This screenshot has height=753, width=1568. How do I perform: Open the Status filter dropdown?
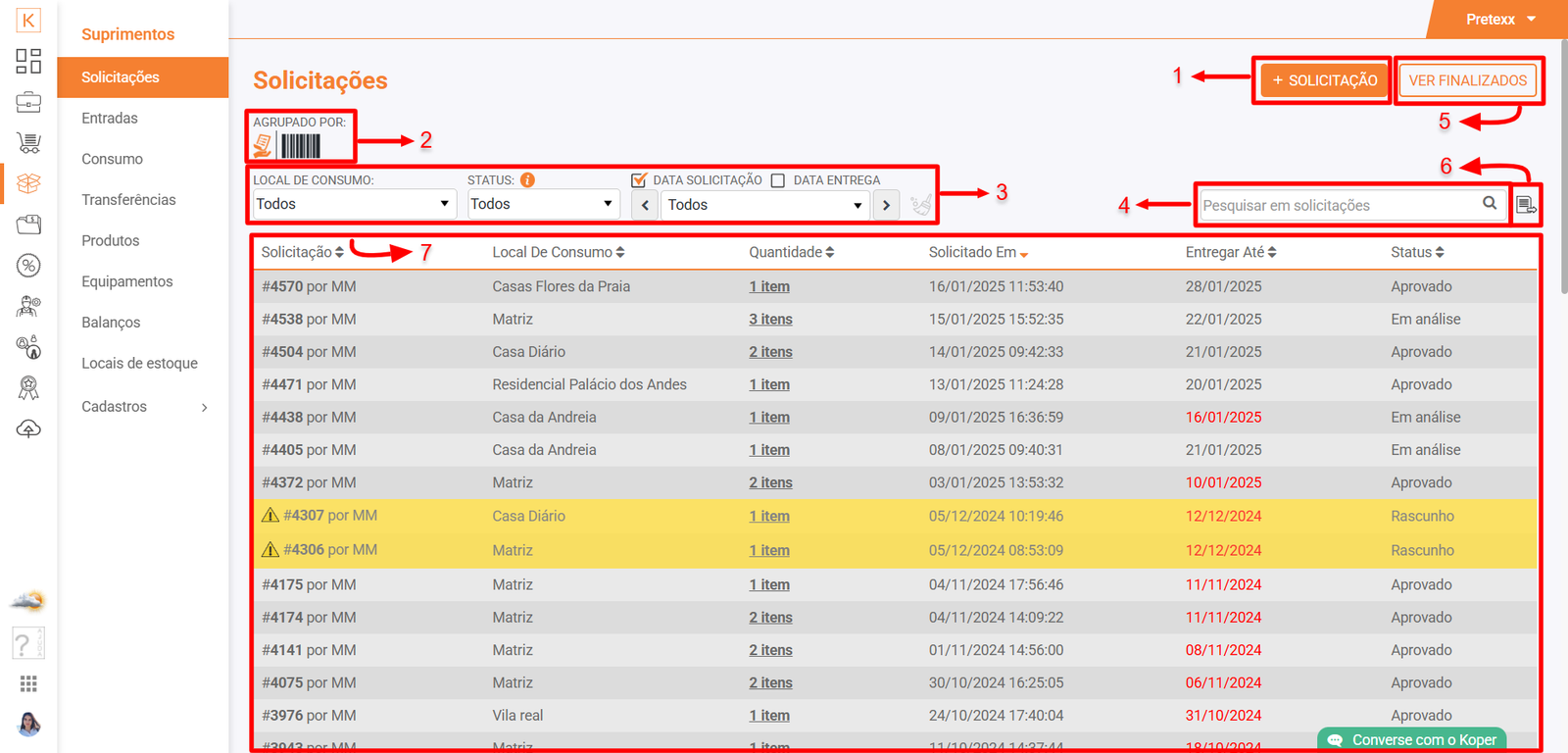(542, 204)
